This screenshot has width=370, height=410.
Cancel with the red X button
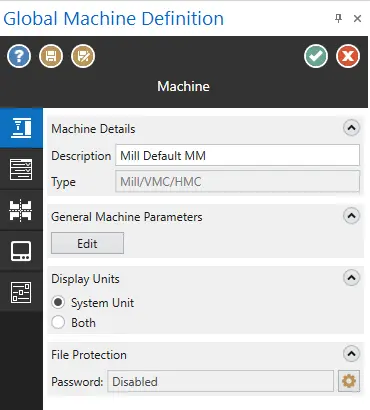pyautogui.click(x=348, y=56)
